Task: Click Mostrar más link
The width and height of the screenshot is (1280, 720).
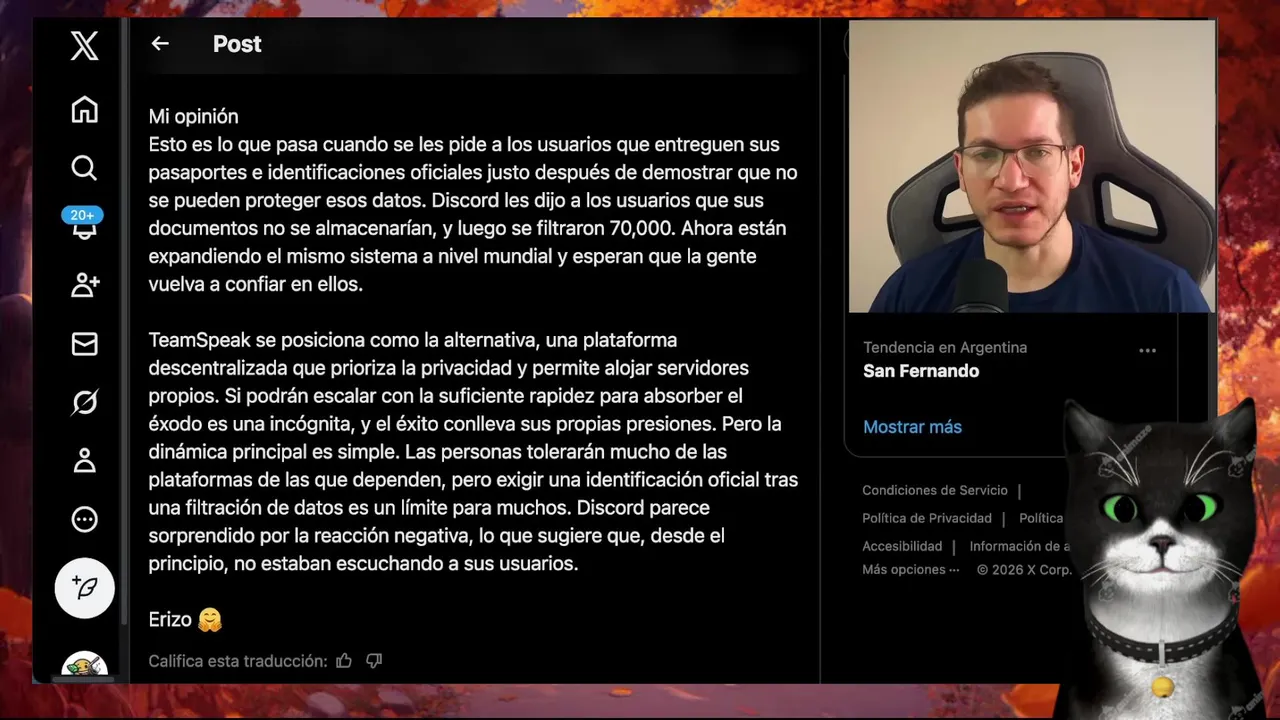Action: 912,427
